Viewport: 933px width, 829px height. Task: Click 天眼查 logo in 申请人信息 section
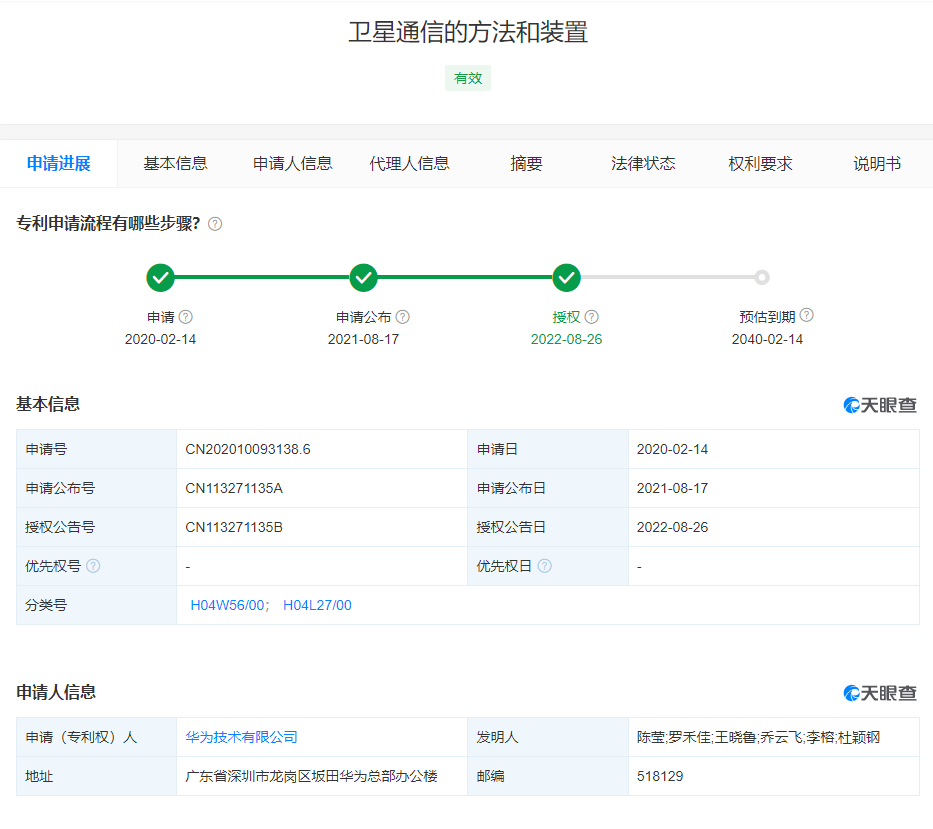(880, 693)
